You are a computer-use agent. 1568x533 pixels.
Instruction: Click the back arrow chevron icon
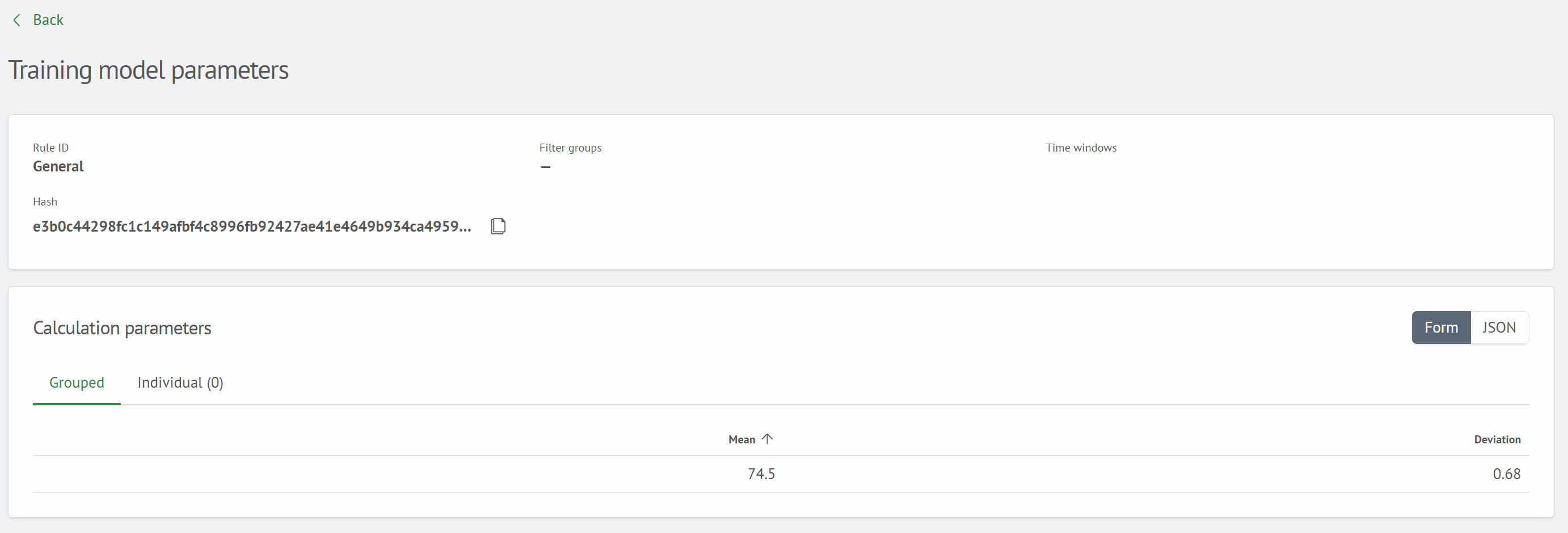(x=17, y=20)
